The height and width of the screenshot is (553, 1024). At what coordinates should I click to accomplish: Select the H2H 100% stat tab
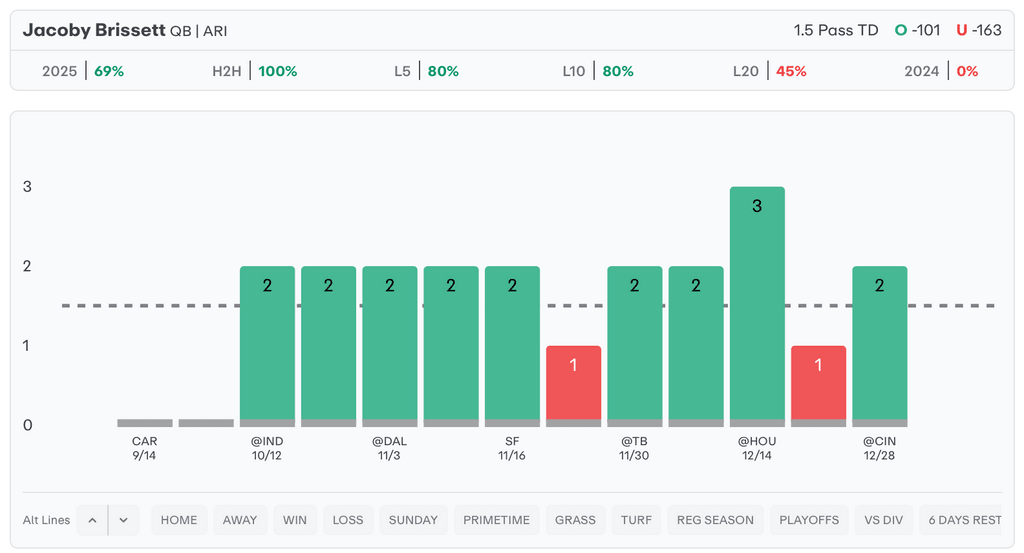(x=255, y=71)
